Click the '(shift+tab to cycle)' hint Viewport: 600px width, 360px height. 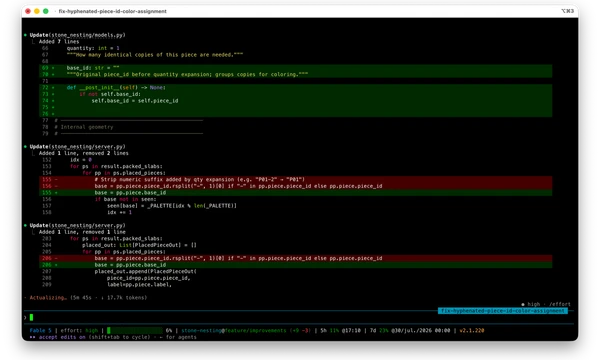coord(119,337)
